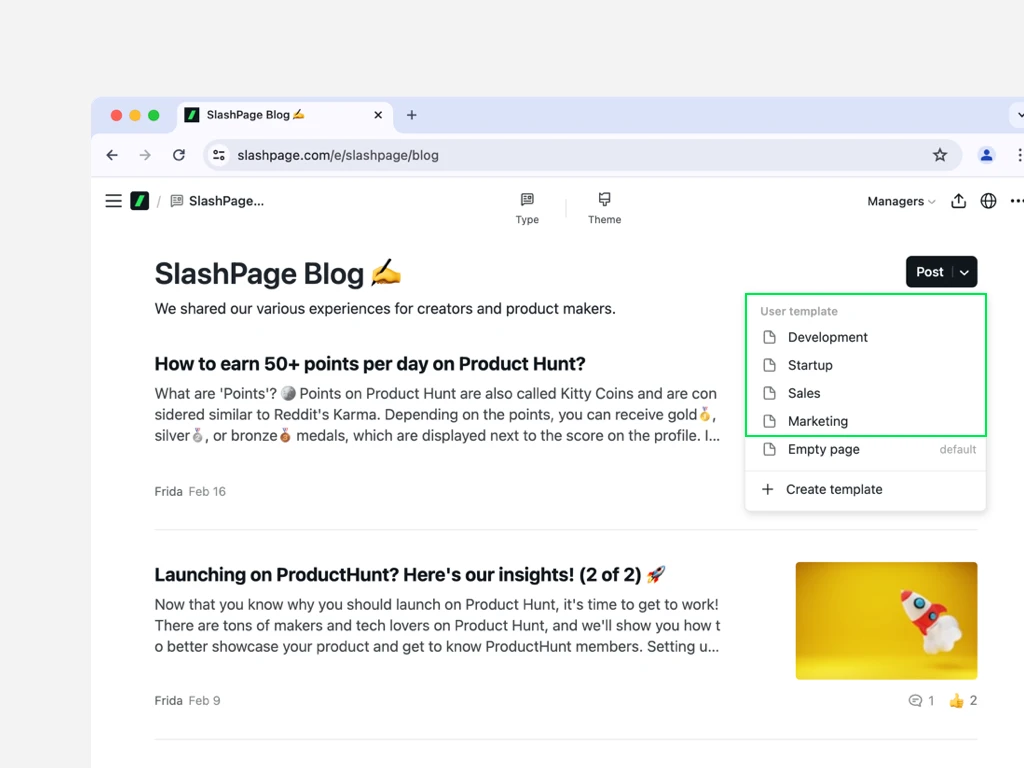Click the SlashPage Blog browser tab
The height and width of the screenshot is (768, 1024).
[x=285, y=116]
